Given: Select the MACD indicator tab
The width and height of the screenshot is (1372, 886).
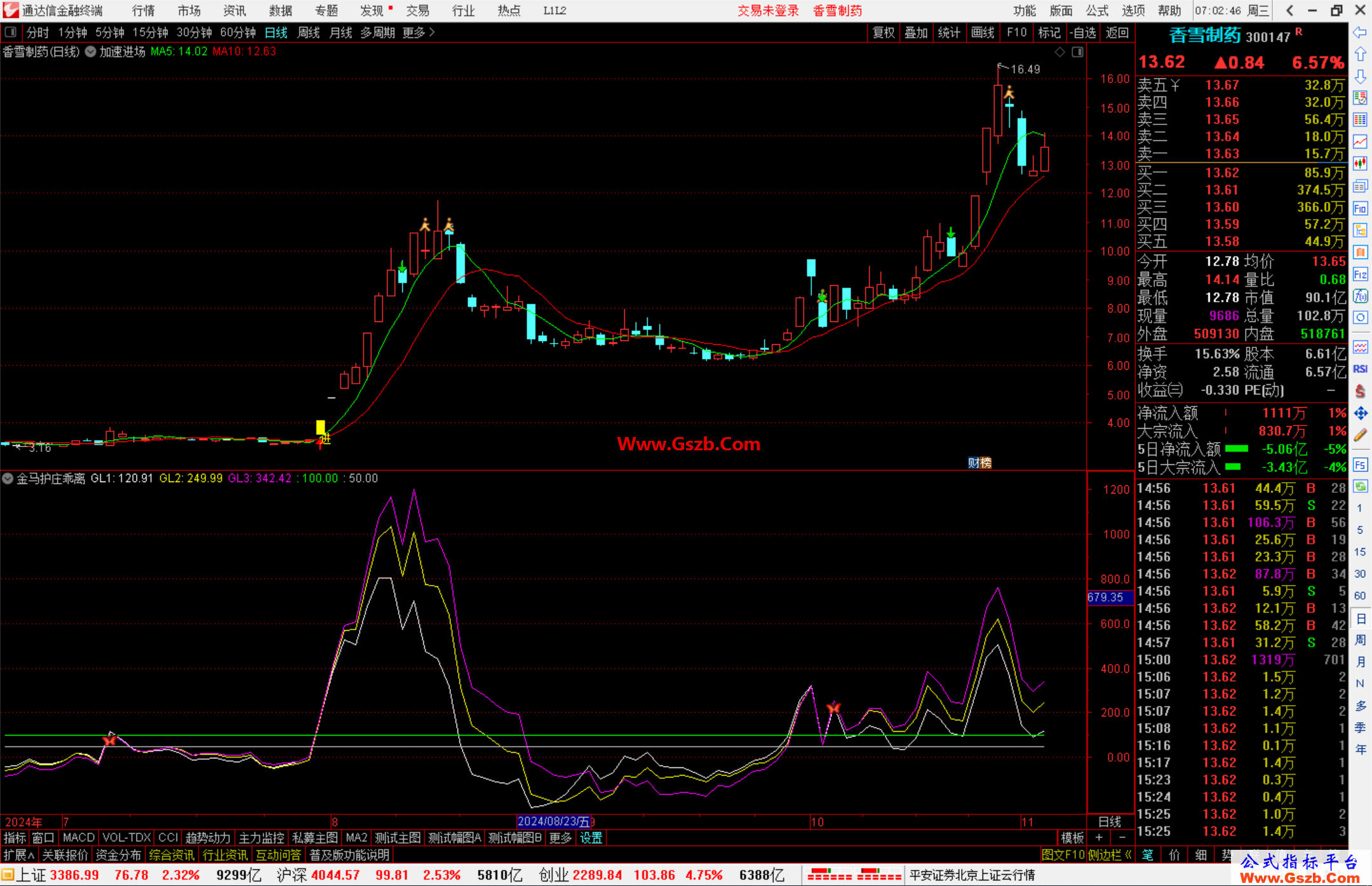Looking at the screenshot, I should coord(78,838).
